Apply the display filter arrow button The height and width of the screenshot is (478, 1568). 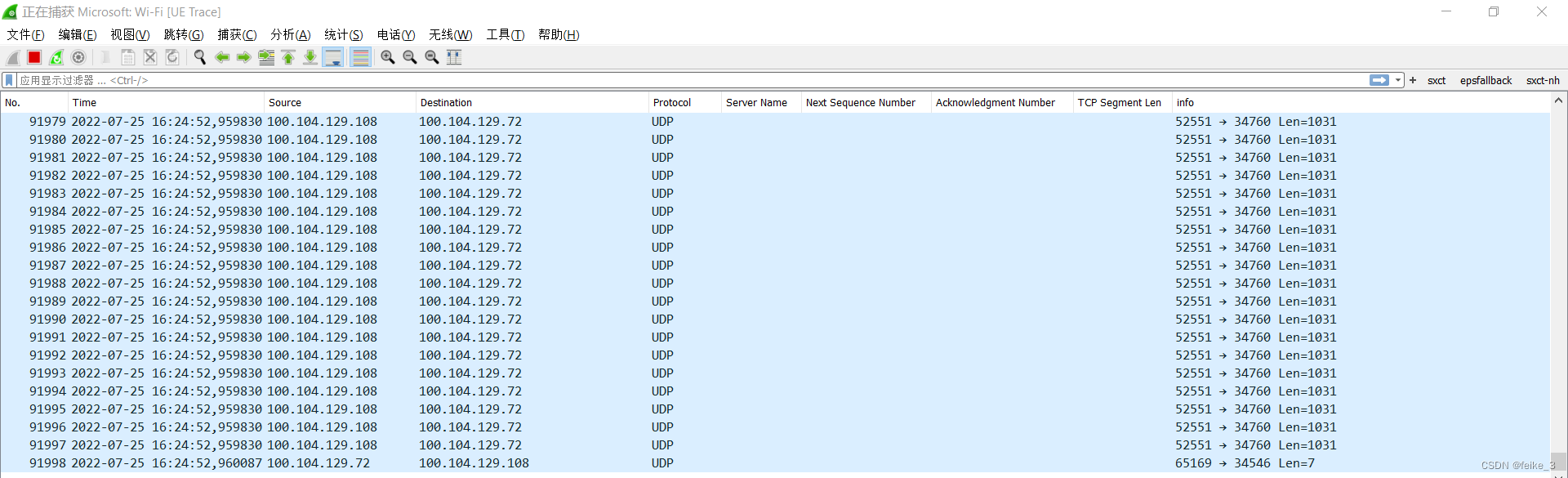pos(1379,80)
